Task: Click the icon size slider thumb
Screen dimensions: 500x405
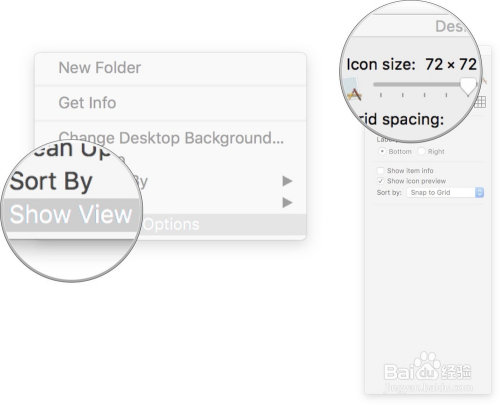Action: tap(469, 86)
